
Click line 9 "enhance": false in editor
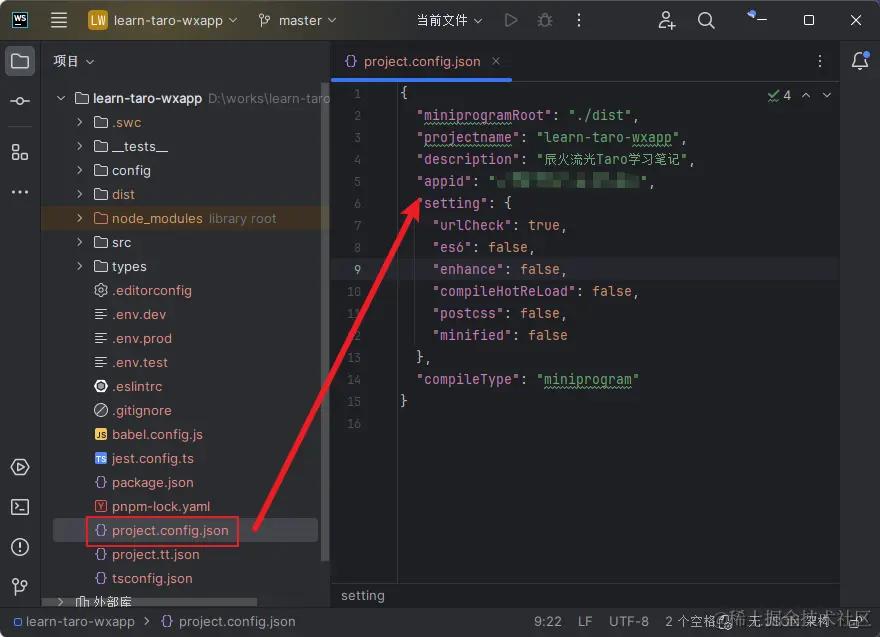tap(499, 269)
